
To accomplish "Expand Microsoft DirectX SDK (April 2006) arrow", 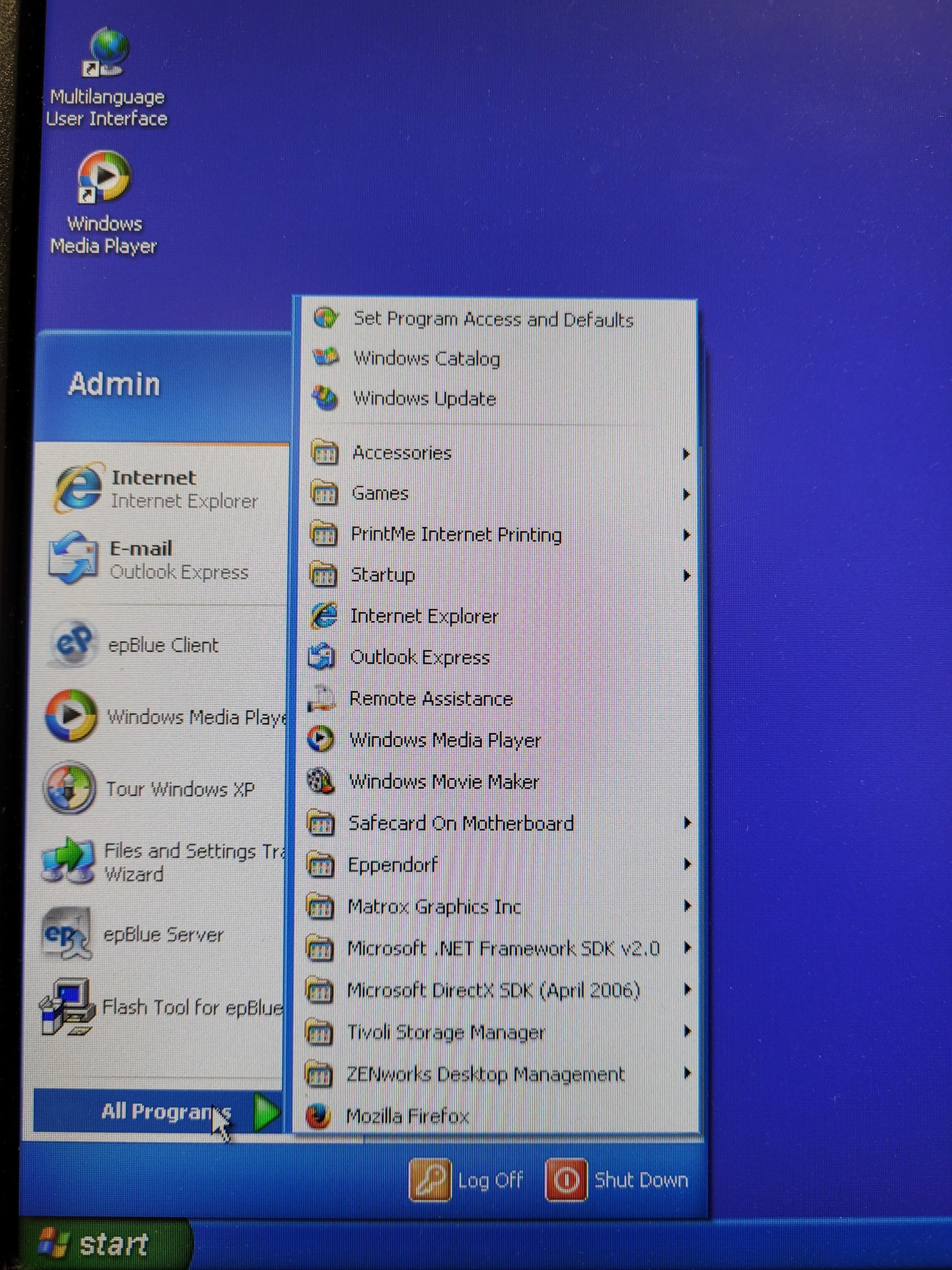I will pyautogui.click(x=687, y=989).
